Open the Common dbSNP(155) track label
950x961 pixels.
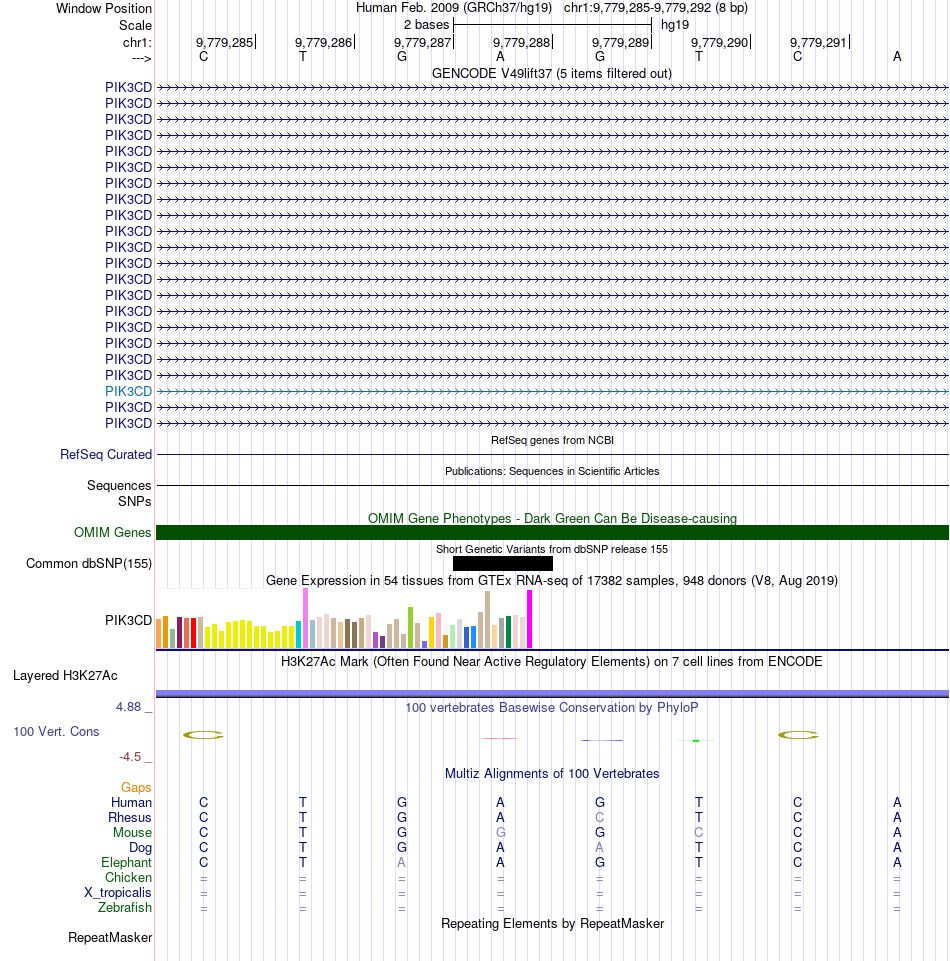tap(88, 563)
